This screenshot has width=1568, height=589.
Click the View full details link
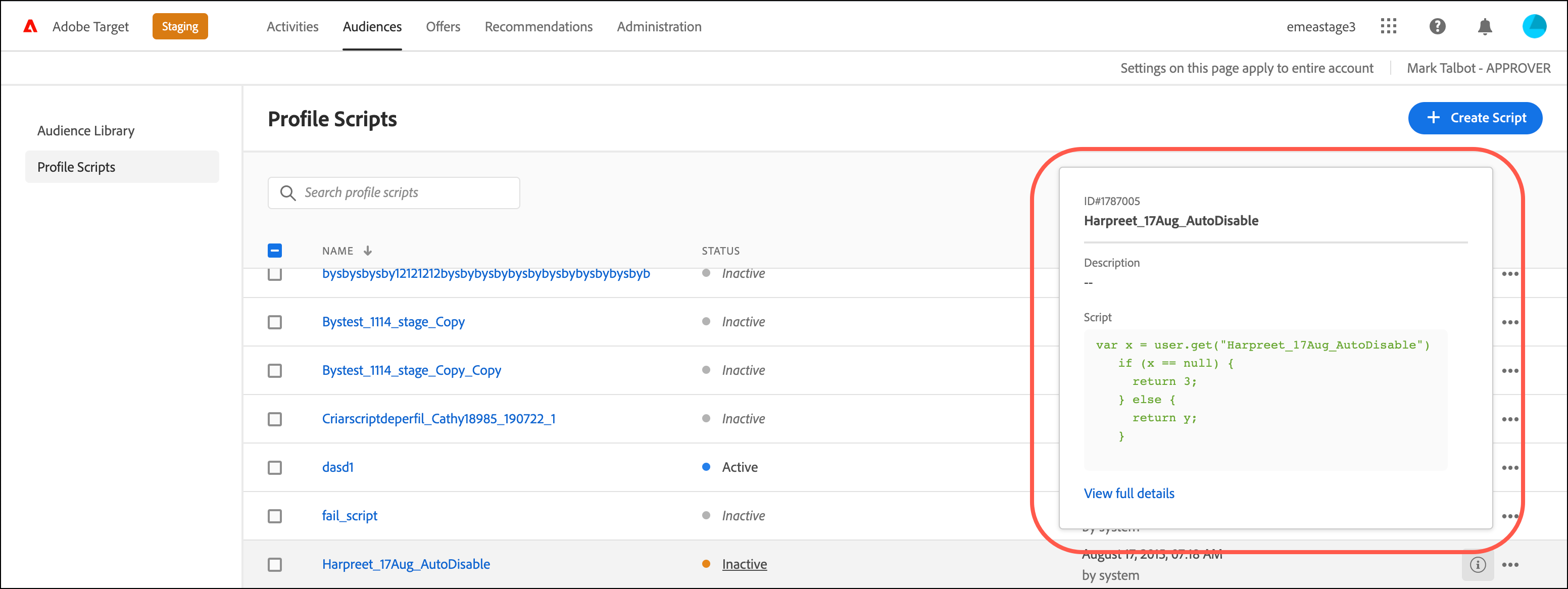click(x=1129, y=494)
